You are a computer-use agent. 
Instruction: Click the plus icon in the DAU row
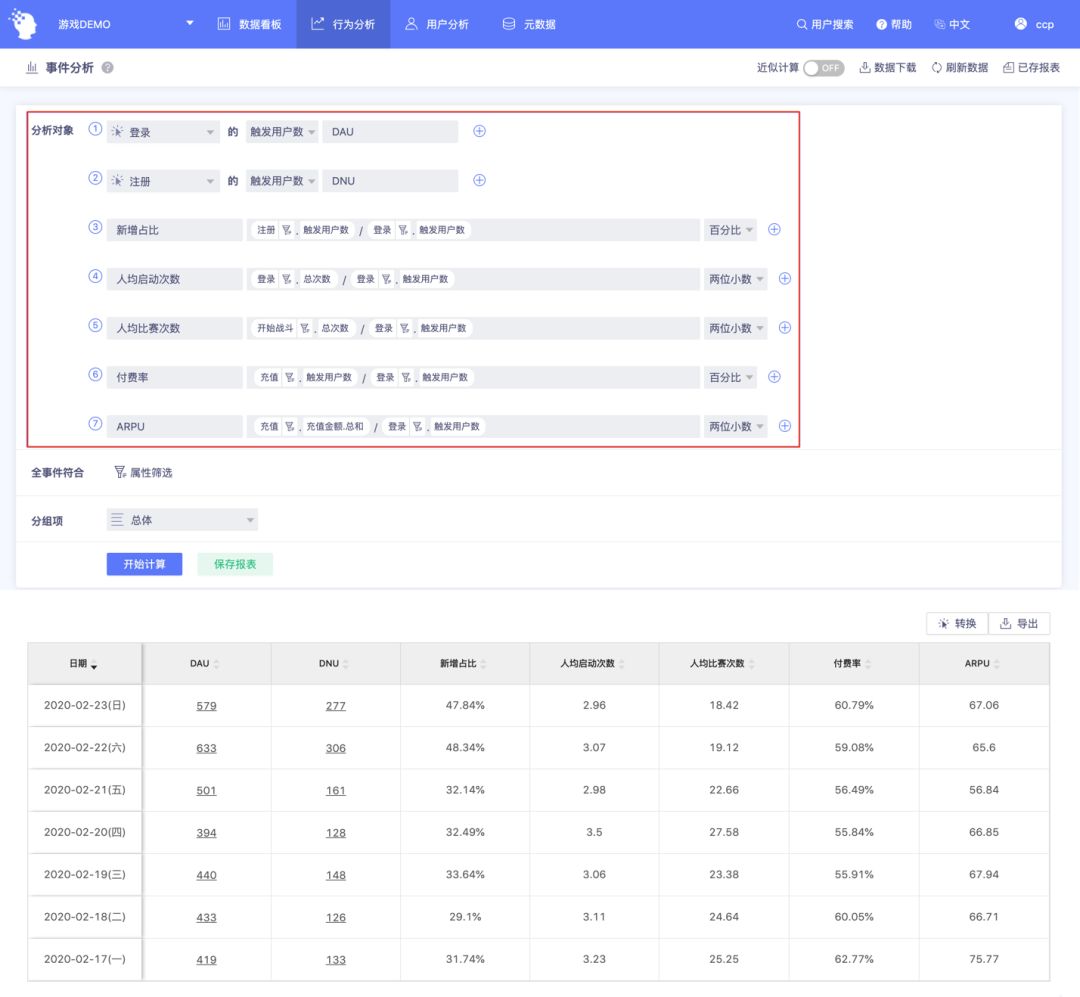tap(479, 131)
